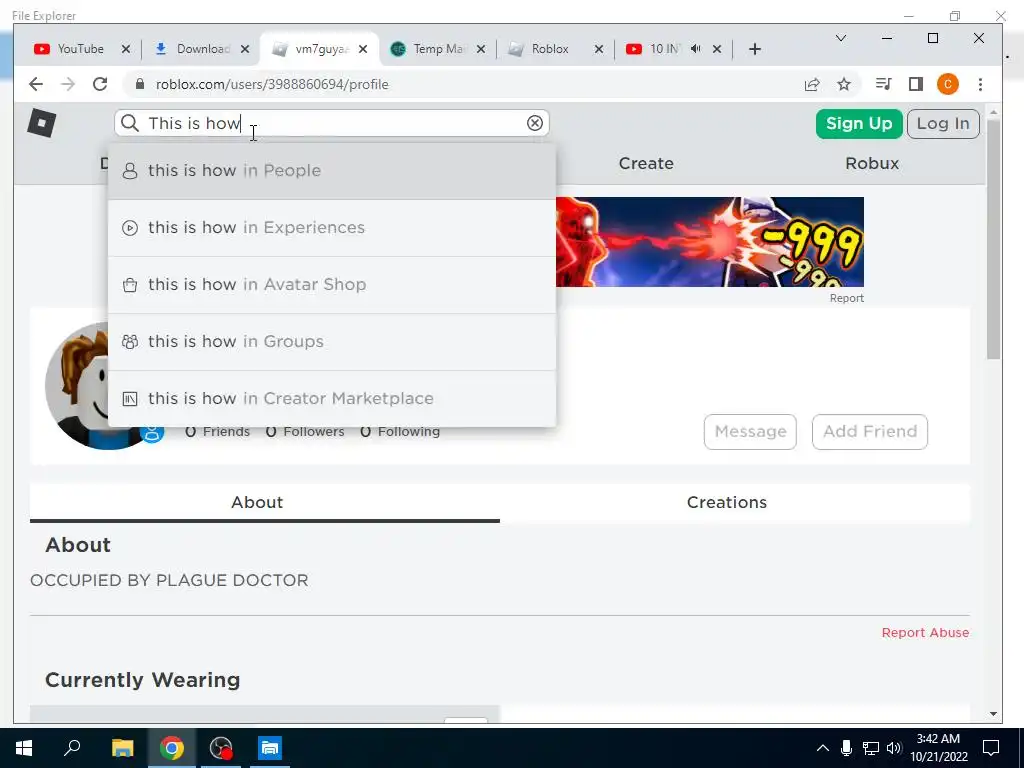Screen dimensions: 1024x768
Task: Clear the search field with X icon
Action: point(535,123)
